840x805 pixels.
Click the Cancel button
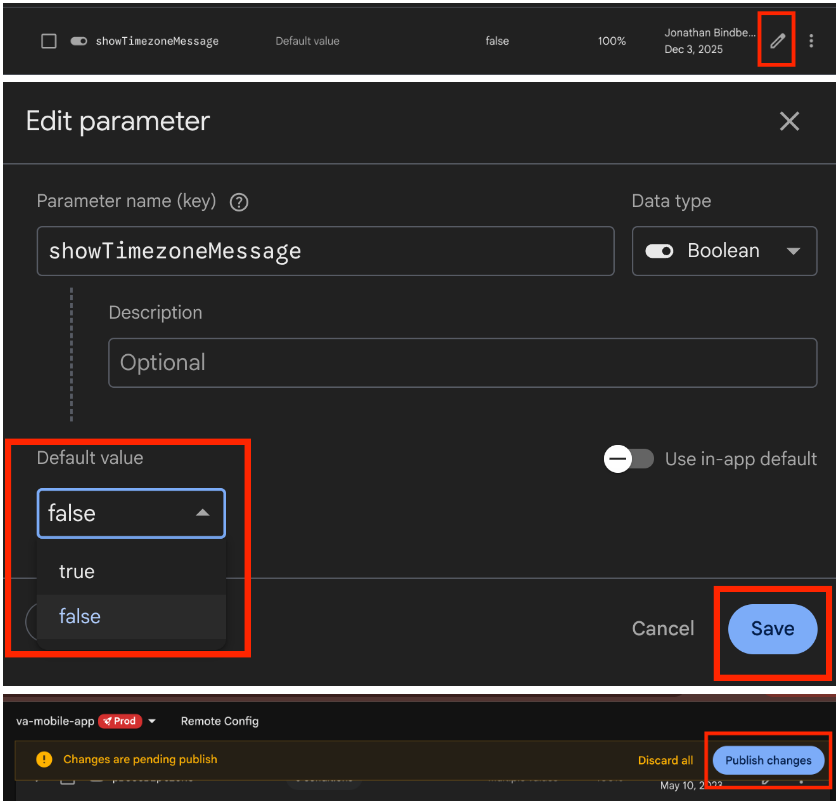[x=663, y=628]
